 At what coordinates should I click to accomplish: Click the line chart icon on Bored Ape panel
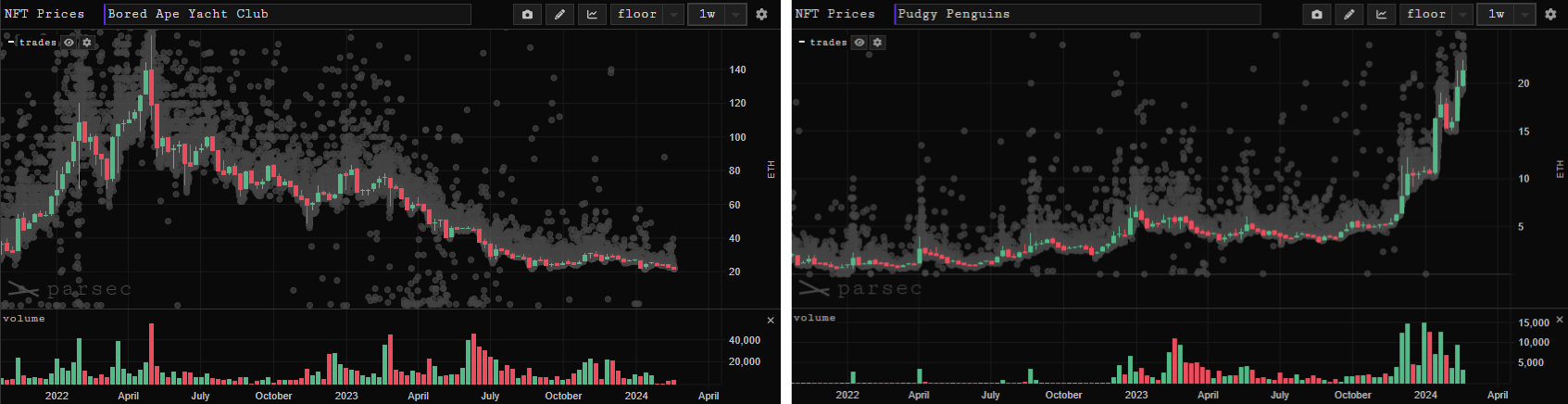tap(592, 14)
